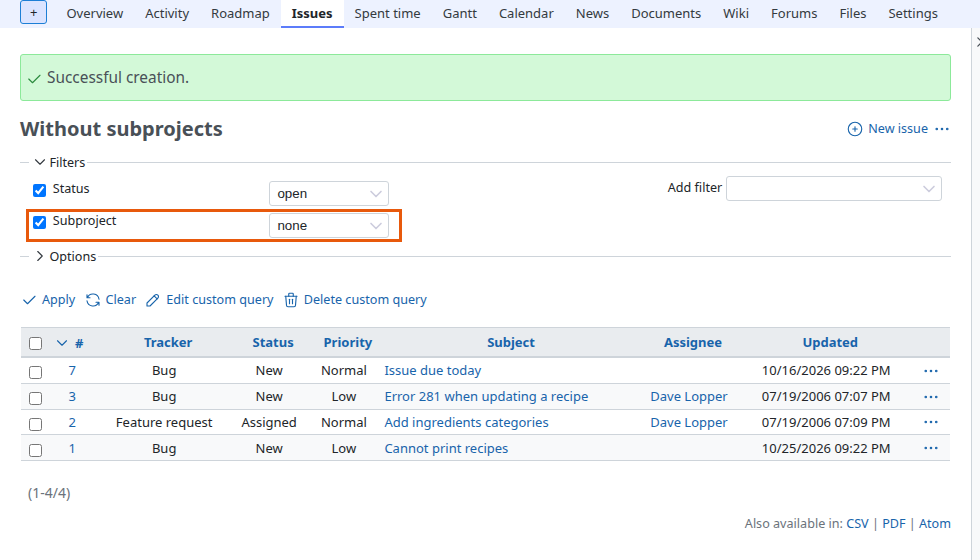The width and height of the screenshot is (980, 560).
Task: Check the box for issue 7 row
Action: pos(36,372)
